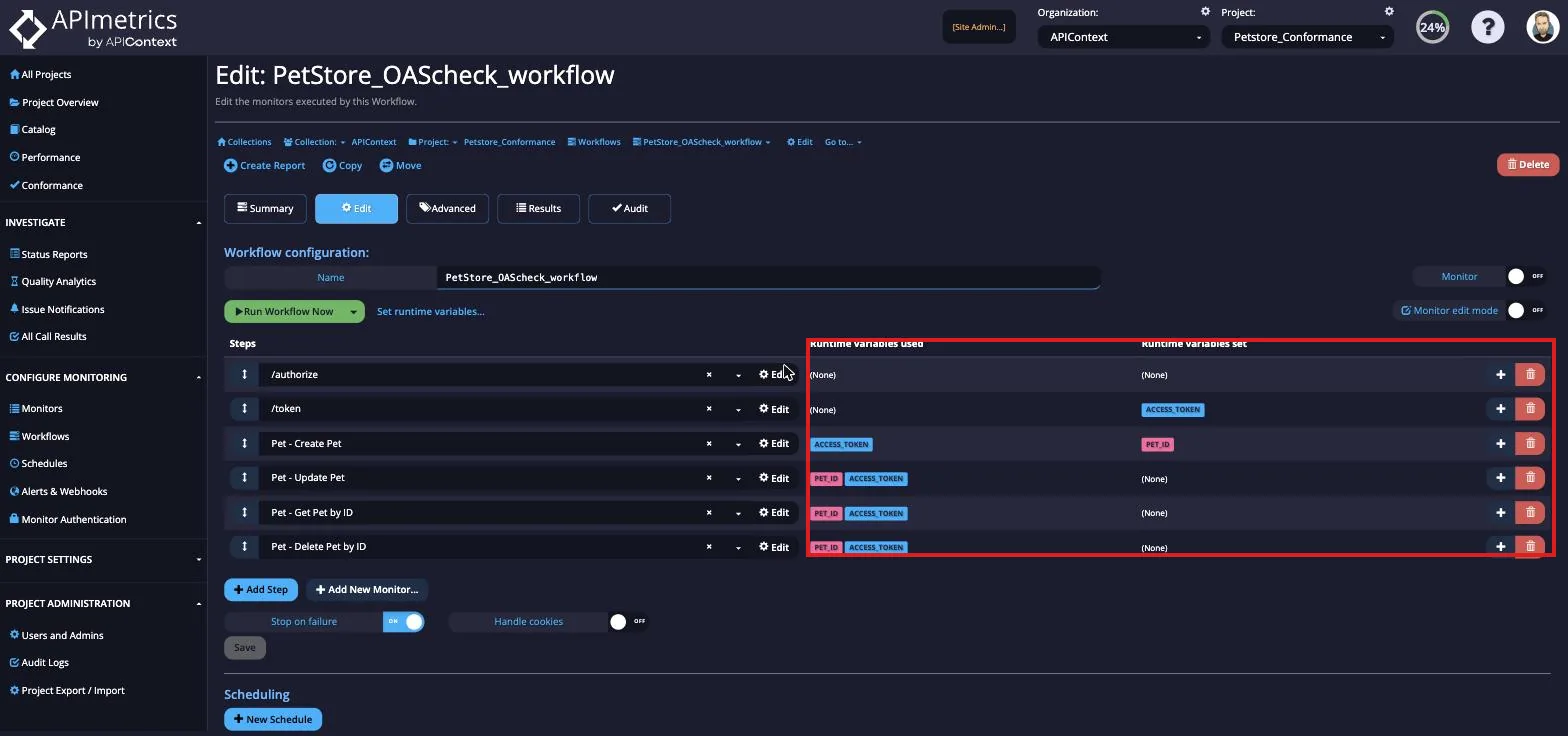Expand the PROJECT SETTINGS section
Viewport: 1568px width, 736px height.
198,560
